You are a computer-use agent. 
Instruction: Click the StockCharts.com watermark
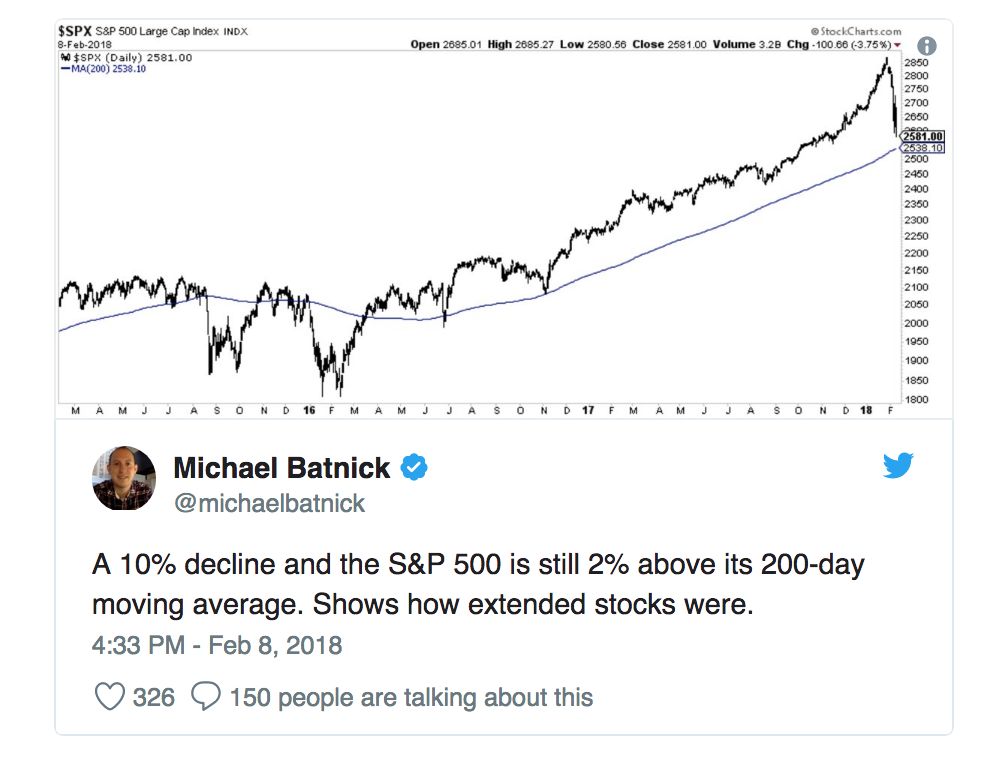855,32
